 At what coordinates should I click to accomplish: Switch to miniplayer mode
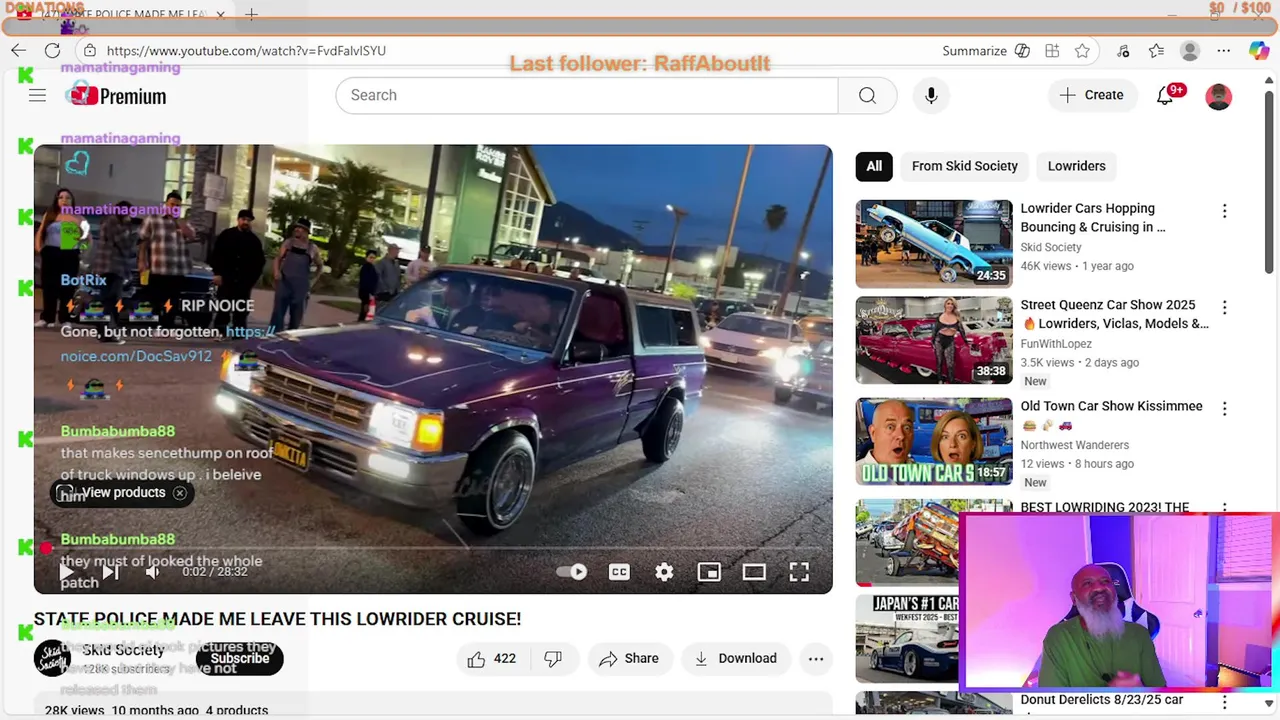[x=709, y=572]
